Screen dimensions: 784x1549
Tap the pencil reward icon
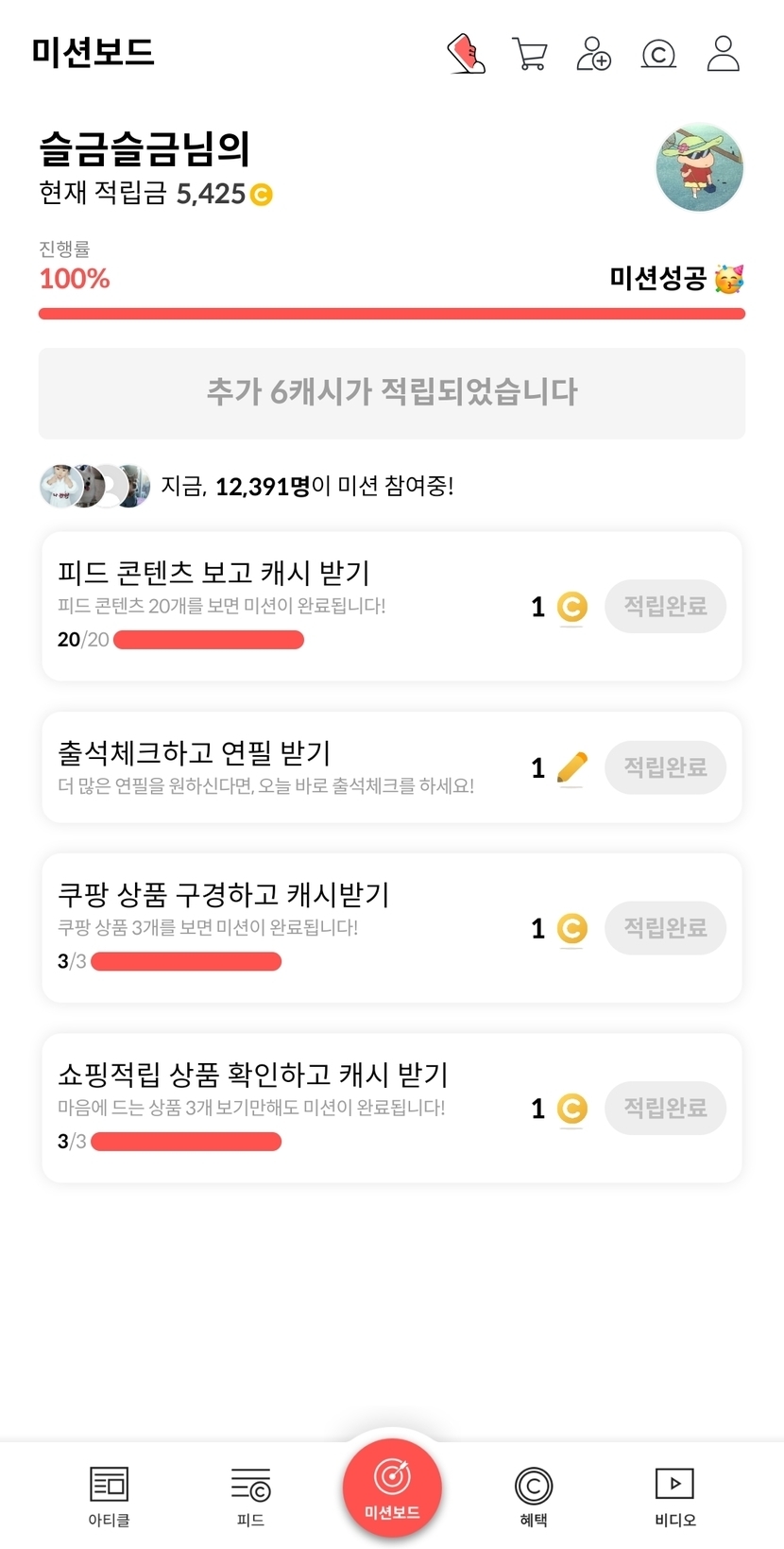(571, 767)
